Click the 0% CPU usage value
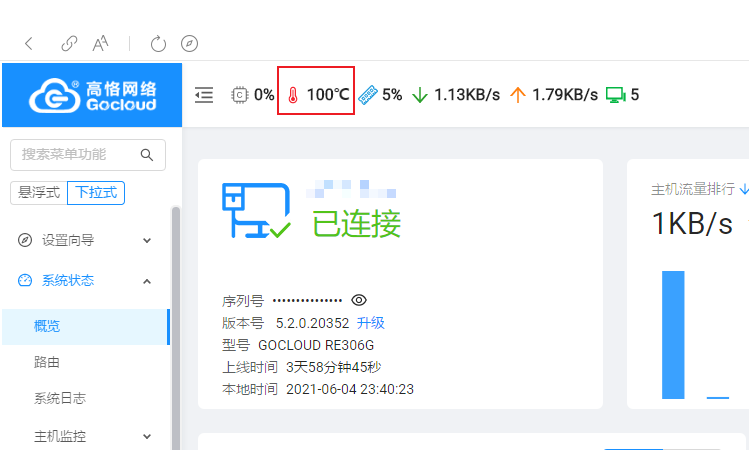749x450 pixels. [264, 95]
